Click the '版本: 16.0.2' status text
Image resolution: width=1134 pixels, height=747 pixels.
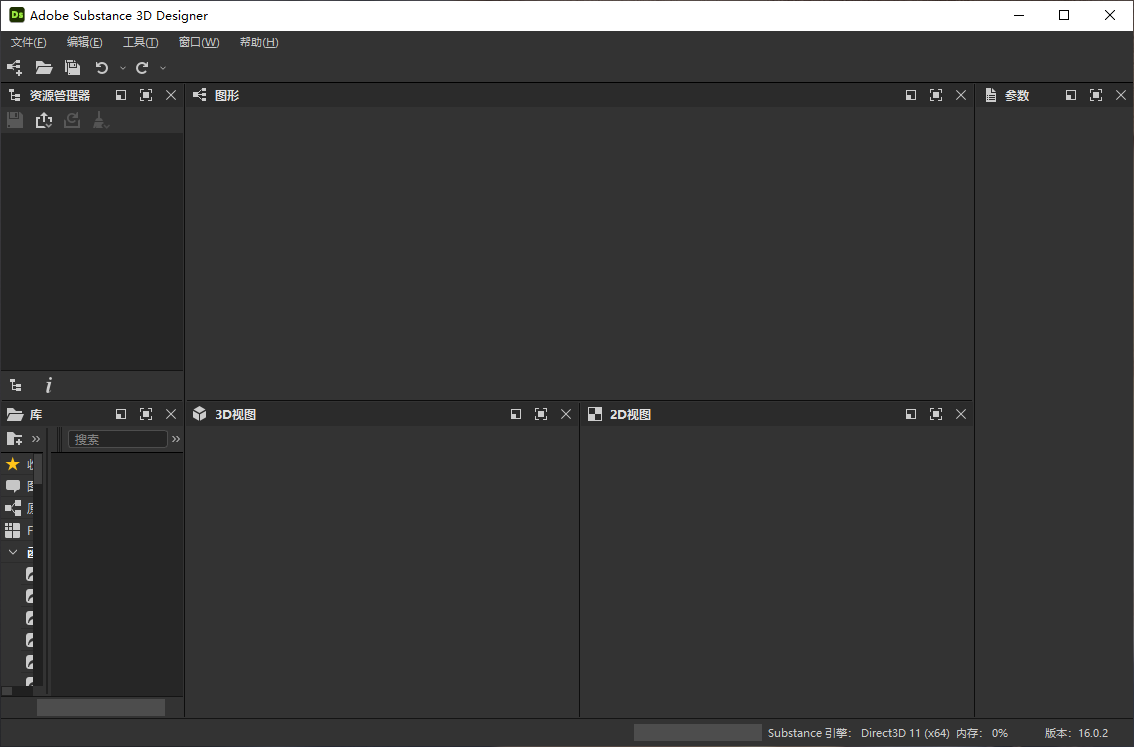pyautogui.click(x=1076, y=733)
